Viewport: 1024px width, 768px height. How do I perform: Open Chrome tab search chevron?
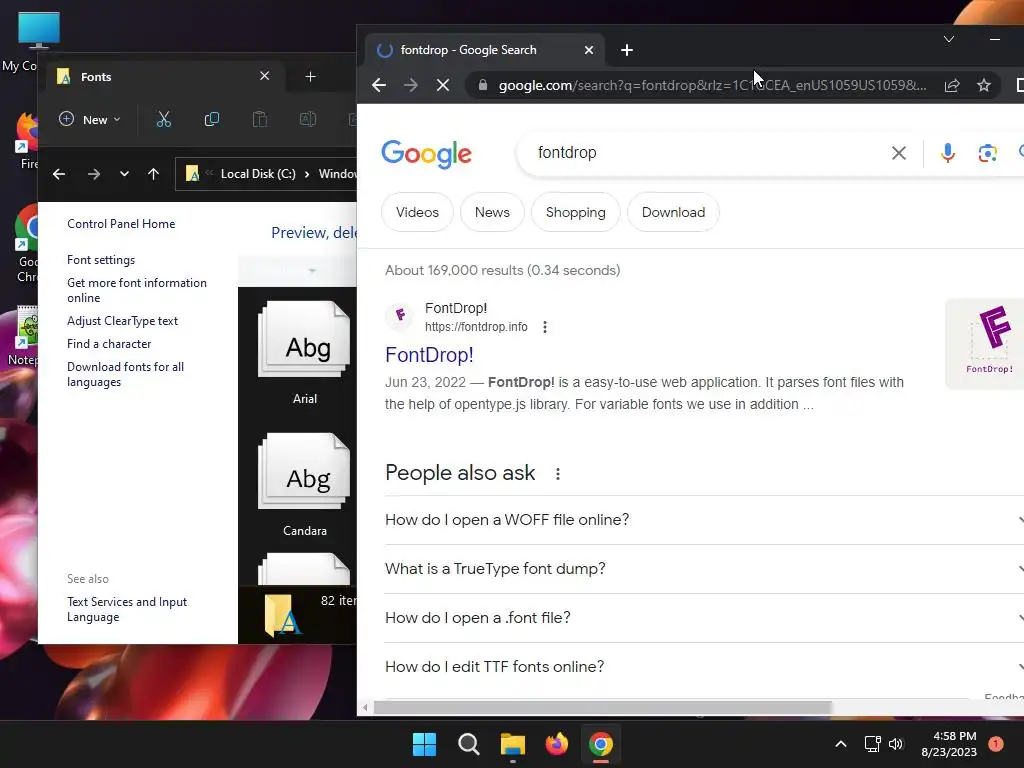click(x=949, y=39)
